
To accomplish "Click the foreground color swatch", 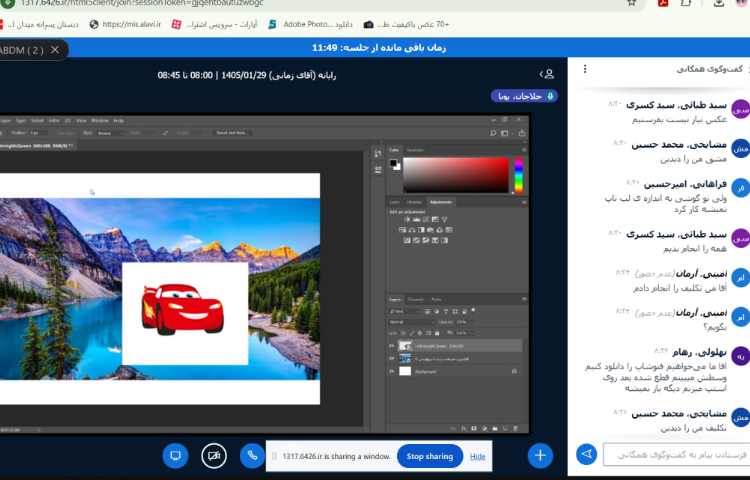I will pyautogui.click(x=394, y=164).
